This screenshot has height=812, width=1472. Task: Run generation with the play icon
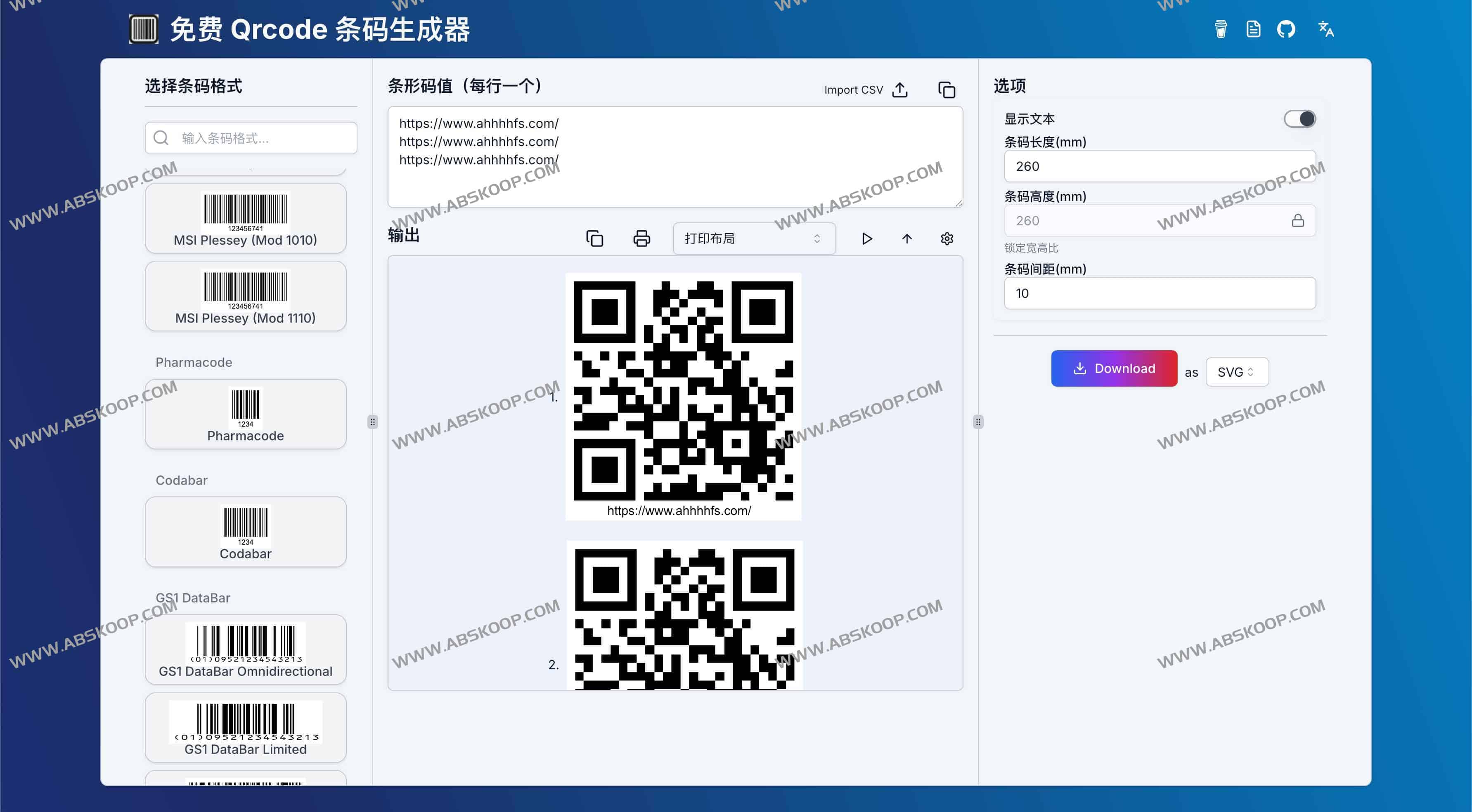click(x=867, y=238)
